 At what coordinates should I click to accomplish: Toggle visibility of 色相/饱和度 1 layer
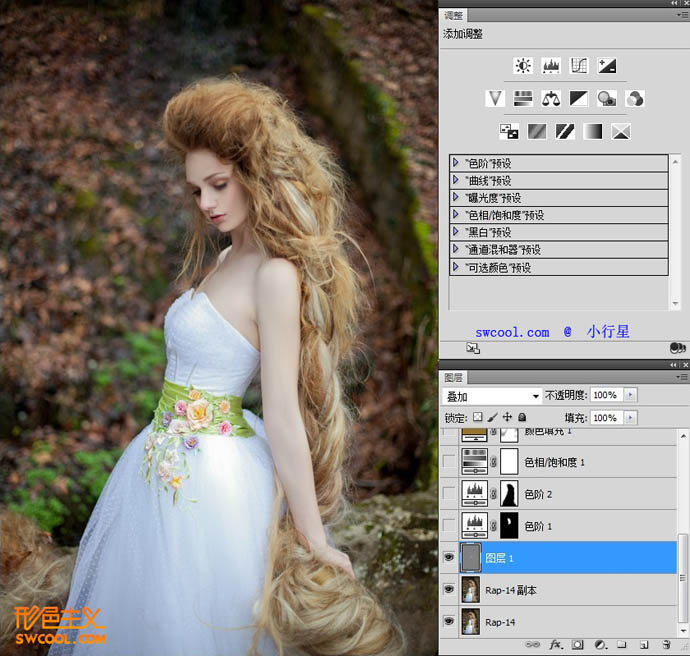coord(448,461)
